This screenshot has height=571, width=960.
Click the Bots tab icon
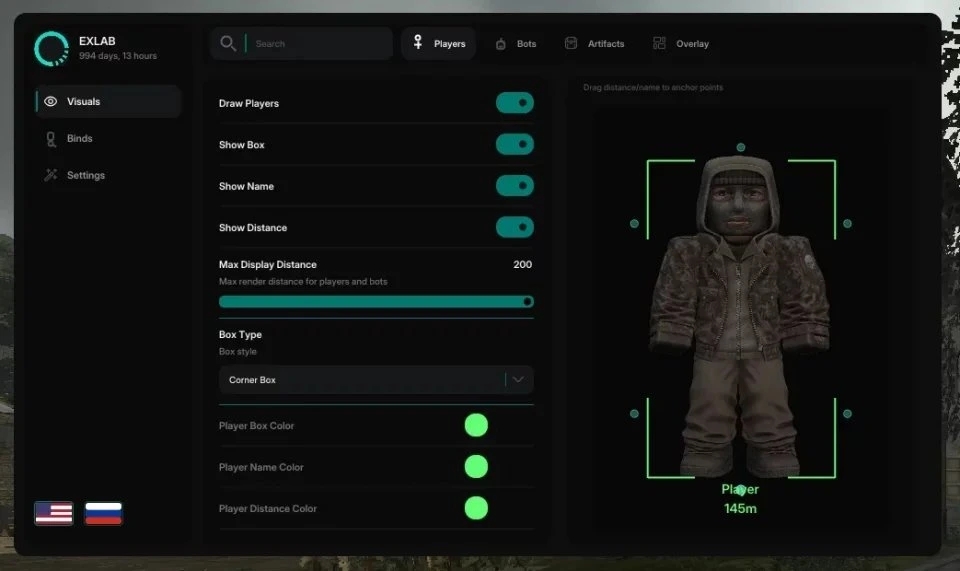[500, 43]
